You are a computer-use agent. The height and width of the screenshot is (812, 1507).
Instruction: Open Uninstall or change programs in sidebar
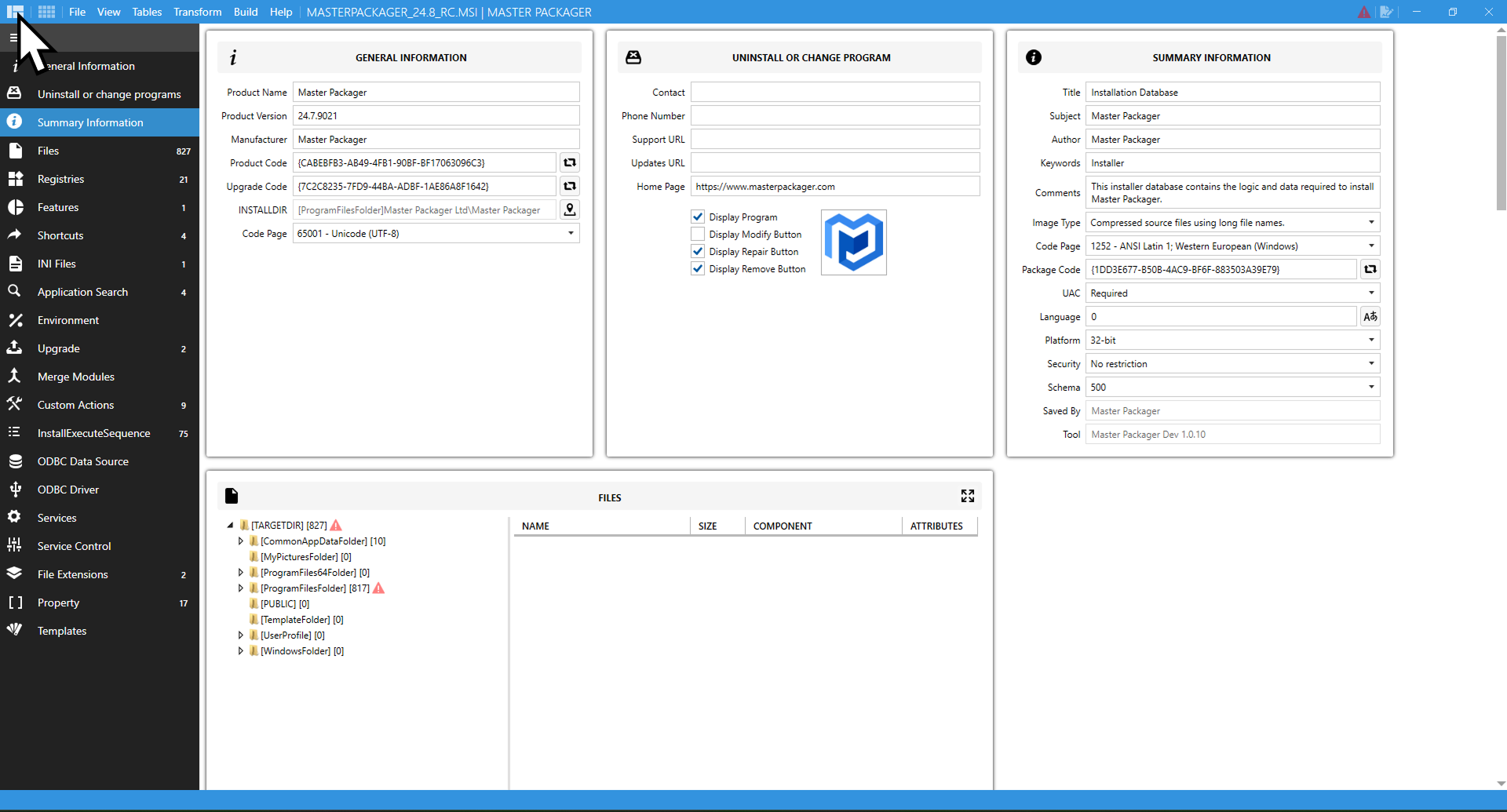pyautogui.click(x=100, y=94)
